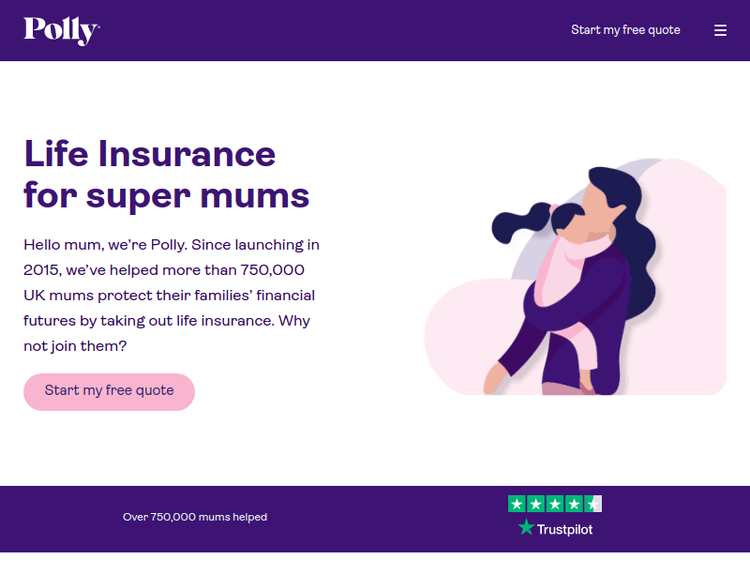The height and width of the screenshot is (563, 750).
Task: Click 'Over 750,000 mums helped' text
Action: tap(195, 517)
